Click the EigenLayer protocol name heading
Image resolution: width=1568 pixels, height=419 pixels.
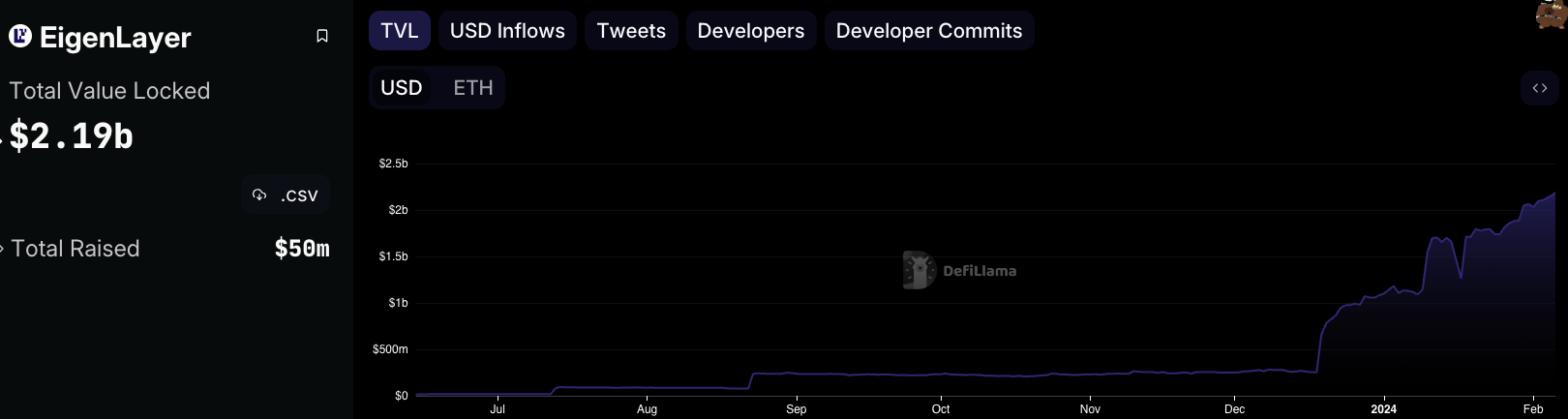pos(115,38)
